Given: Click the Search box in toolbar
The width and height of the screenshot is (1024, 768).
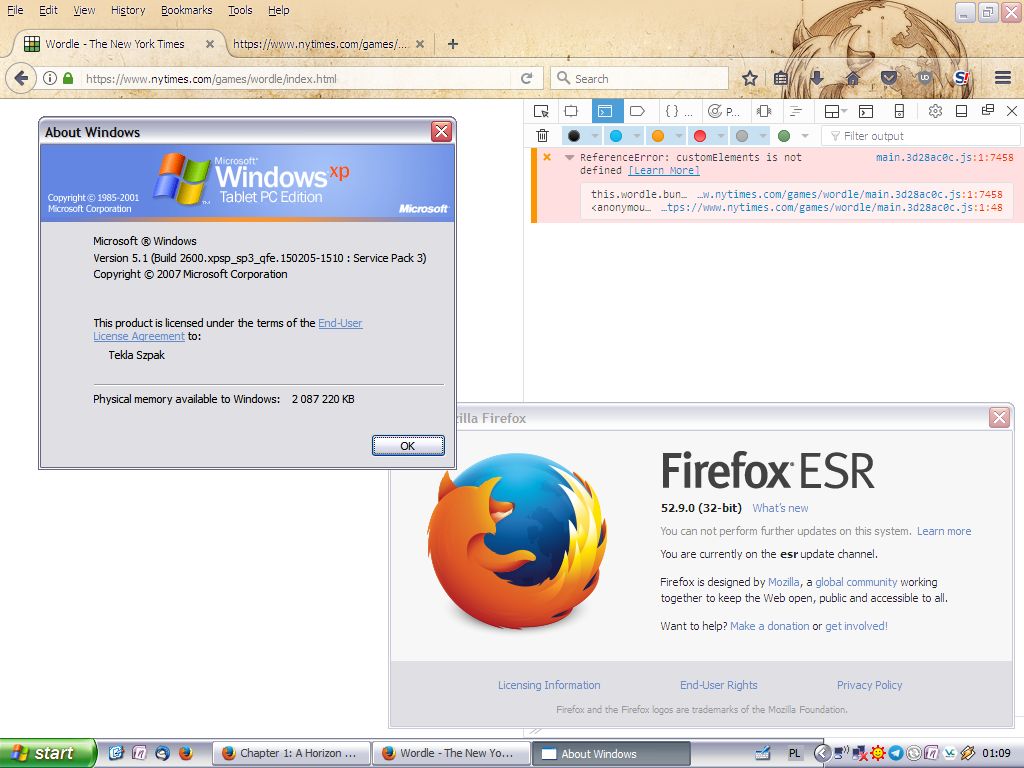Looking at the screenshot, I should (x=640, y=78).
